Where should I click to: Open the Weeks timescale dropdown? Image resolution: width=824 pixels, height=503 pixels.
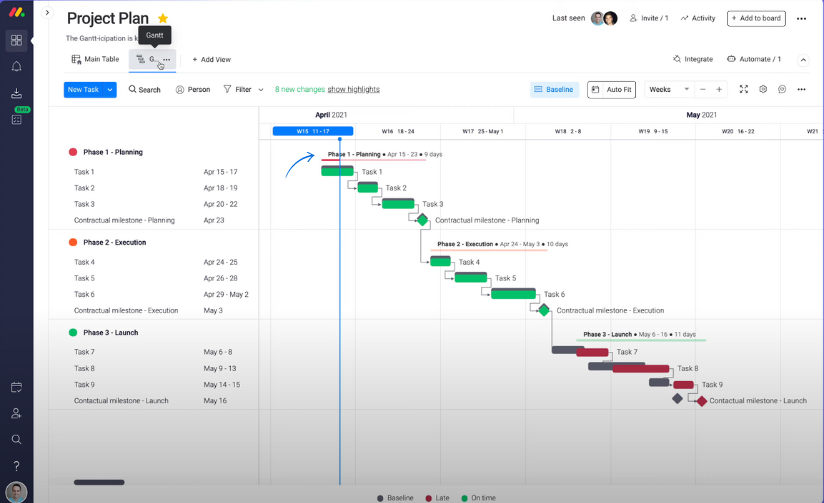pos(669,89)
